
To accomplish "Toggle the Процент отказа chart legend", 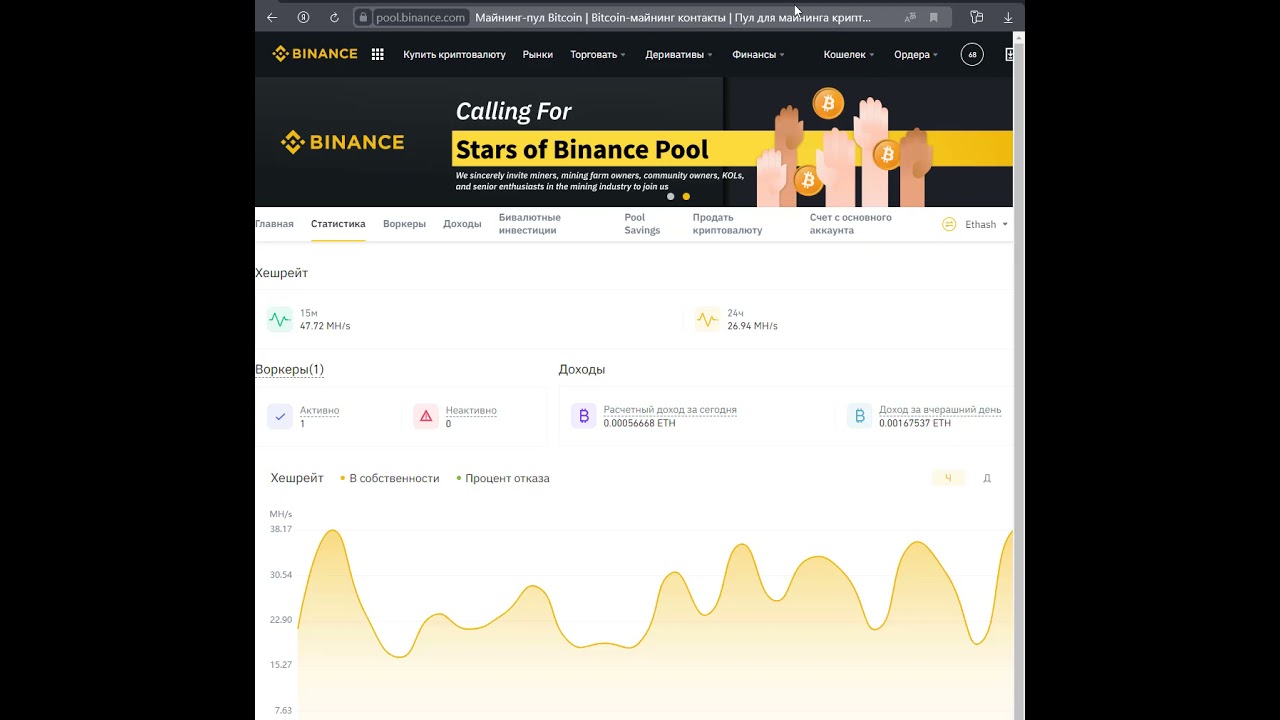I will point(503,478).
